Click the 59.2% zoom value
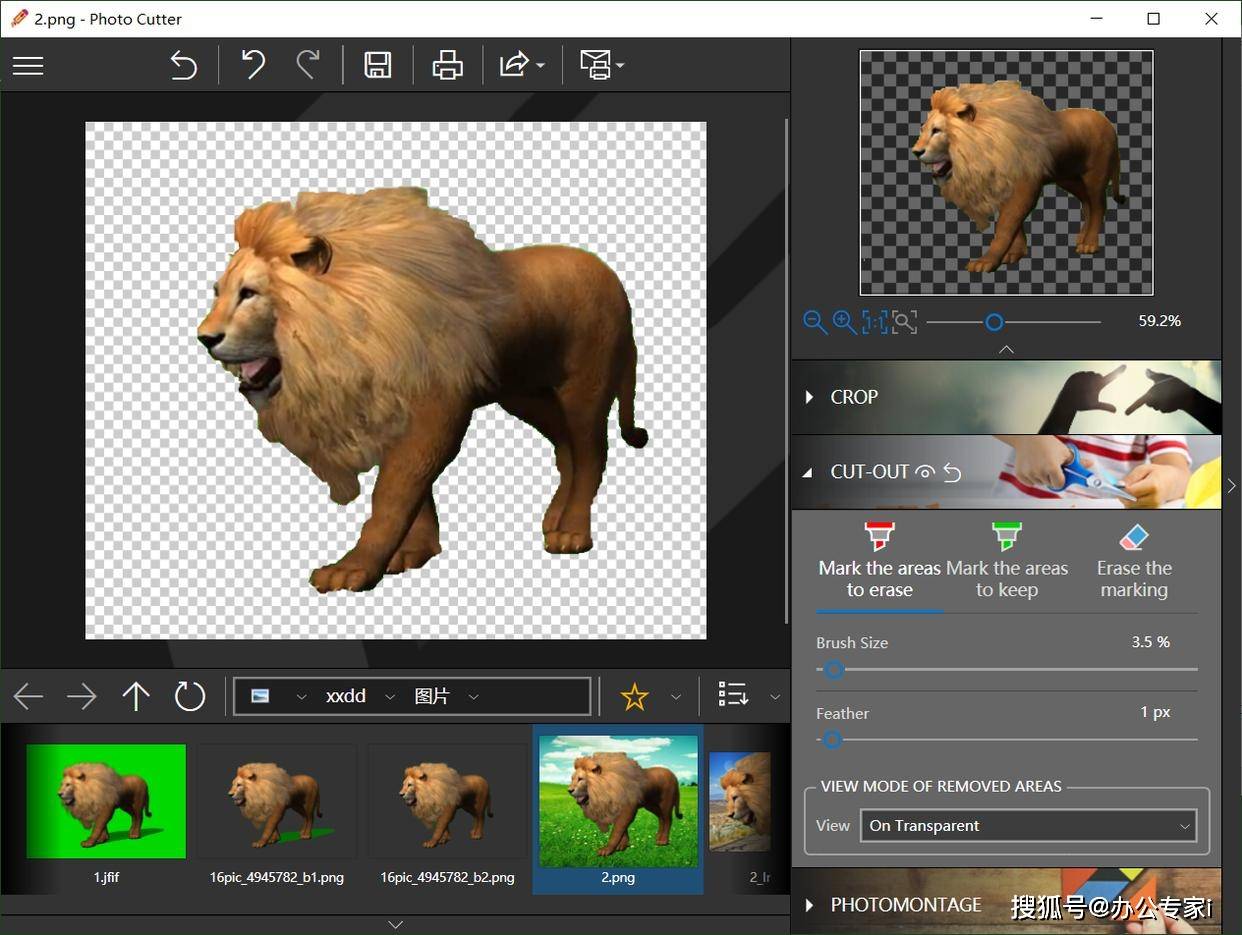Viewport: 1242px width, 935px height. [x=1159, y=321]
